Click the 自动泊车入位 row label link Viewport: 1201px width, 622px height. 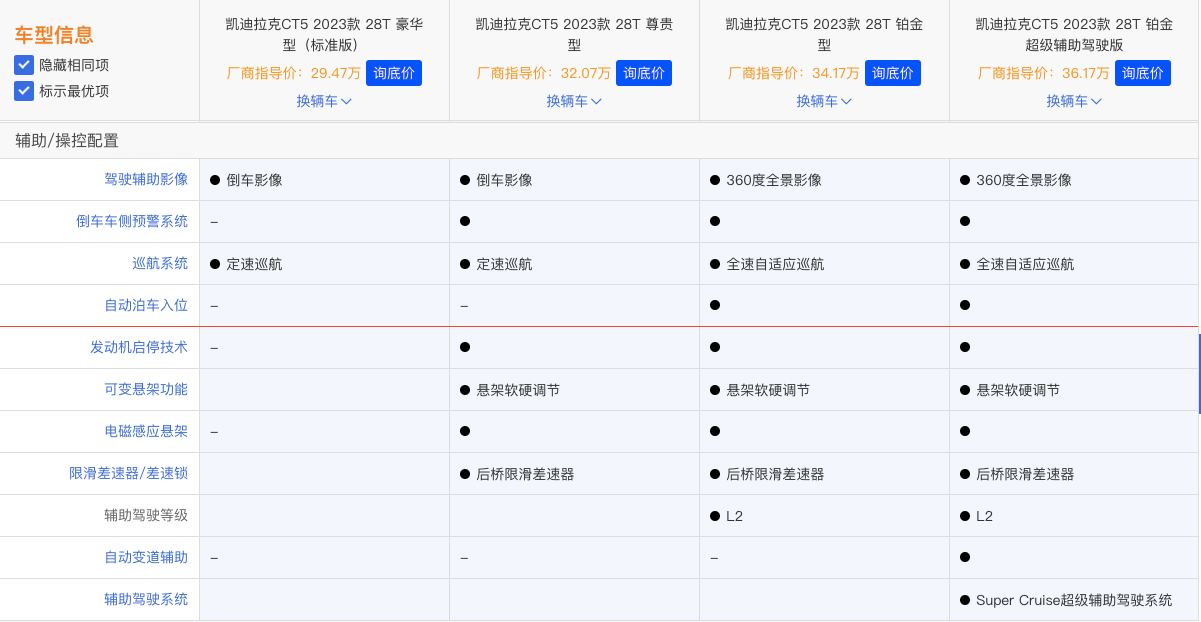tap(146, 306)
